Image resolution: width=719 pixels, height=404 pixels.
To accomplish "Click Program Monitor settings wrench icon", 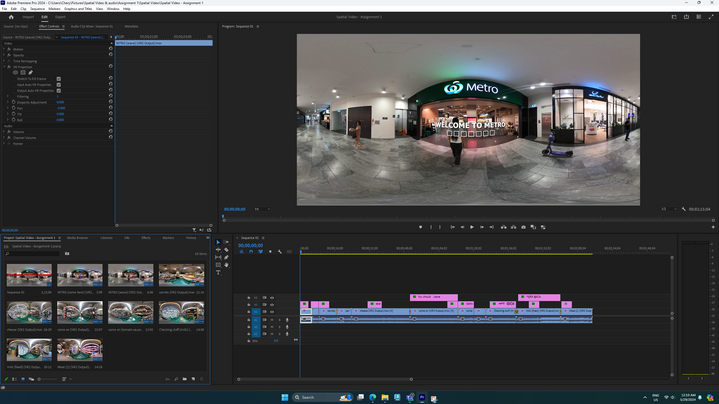I will click(x=684, y=209).
